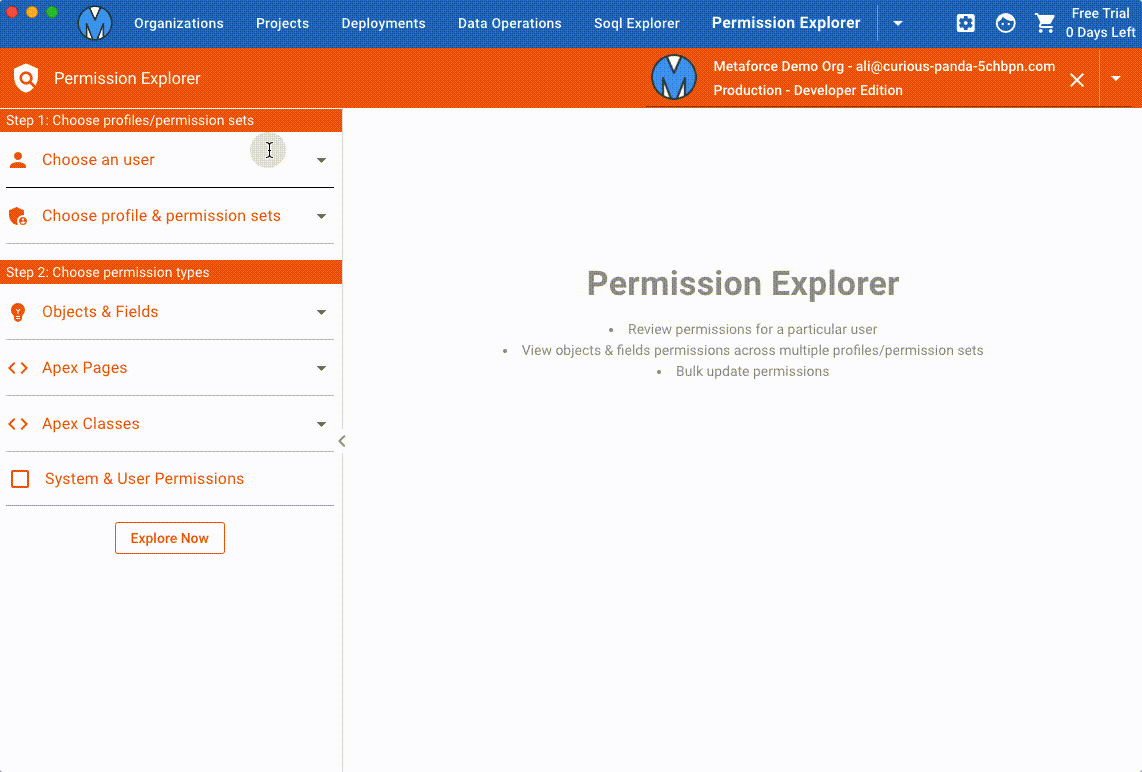Click the code brackets icon beside Apex Classes
The height and width of the screenshot is (772, 1142).
pyautogui.click(x=18, y=424)
